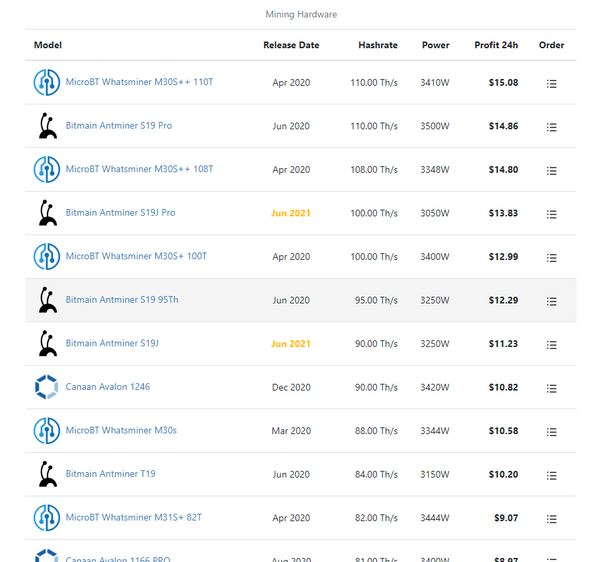
Task: Open order list icon for Antminer T19 row
Action: [551, 476]
